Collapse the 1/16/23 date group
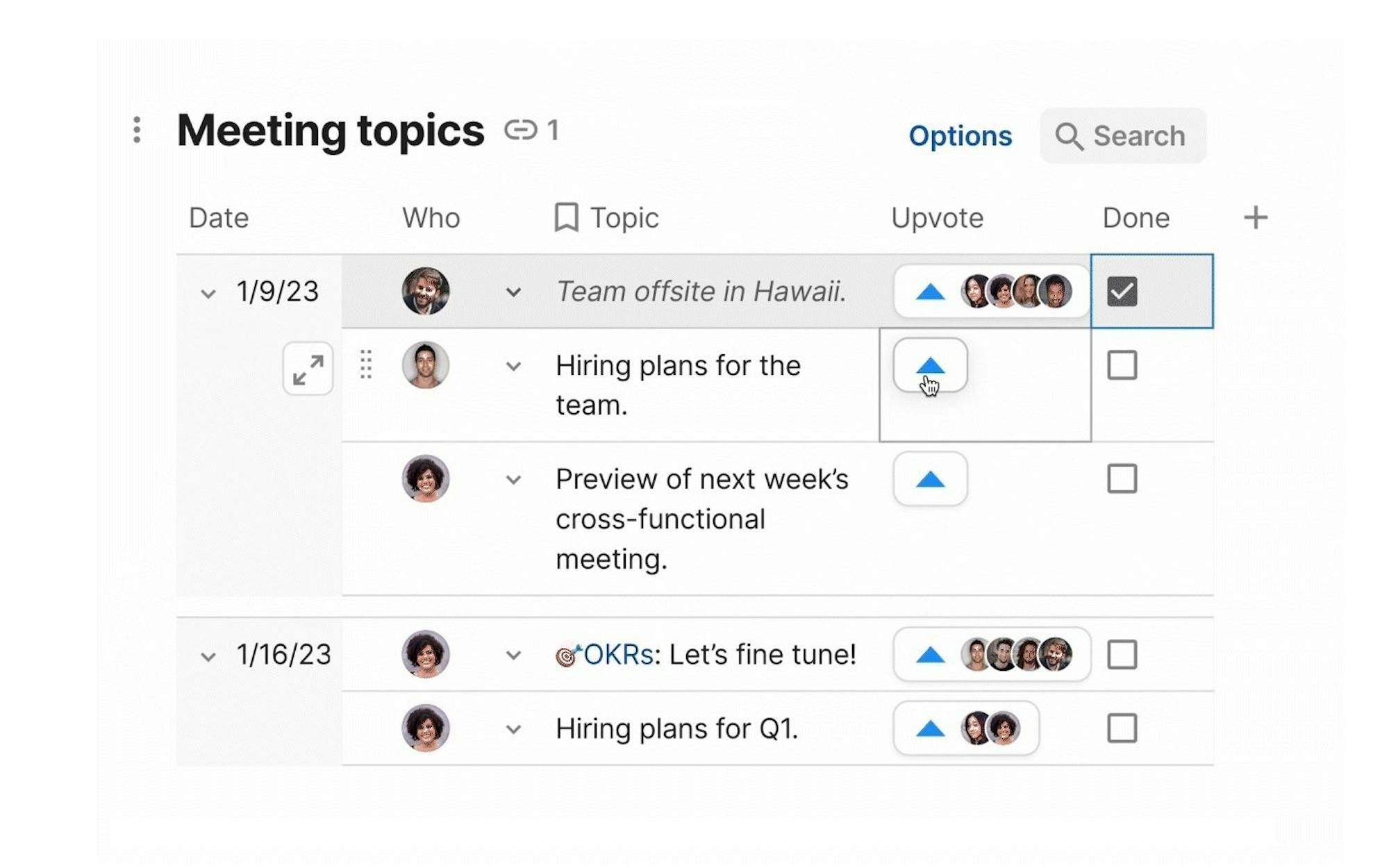1389x868 pixels. 208,656
